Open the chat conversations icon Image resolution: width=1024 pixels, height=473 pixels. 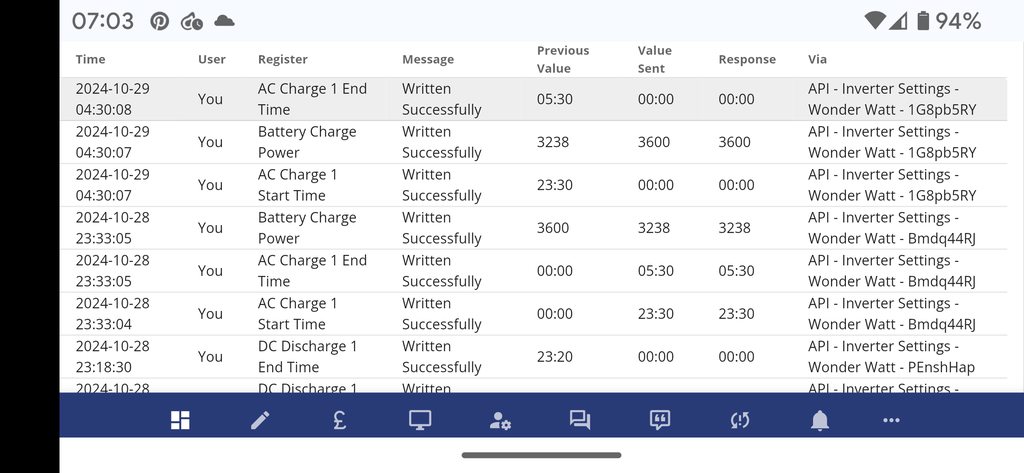click(x=580, y=421)
